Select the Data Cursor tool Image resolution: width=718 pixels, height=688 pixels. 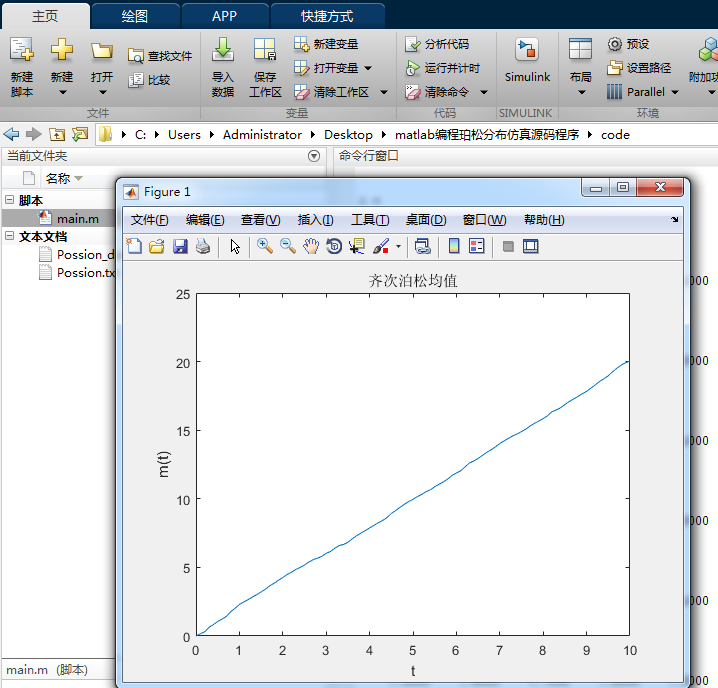pos(357,246)
